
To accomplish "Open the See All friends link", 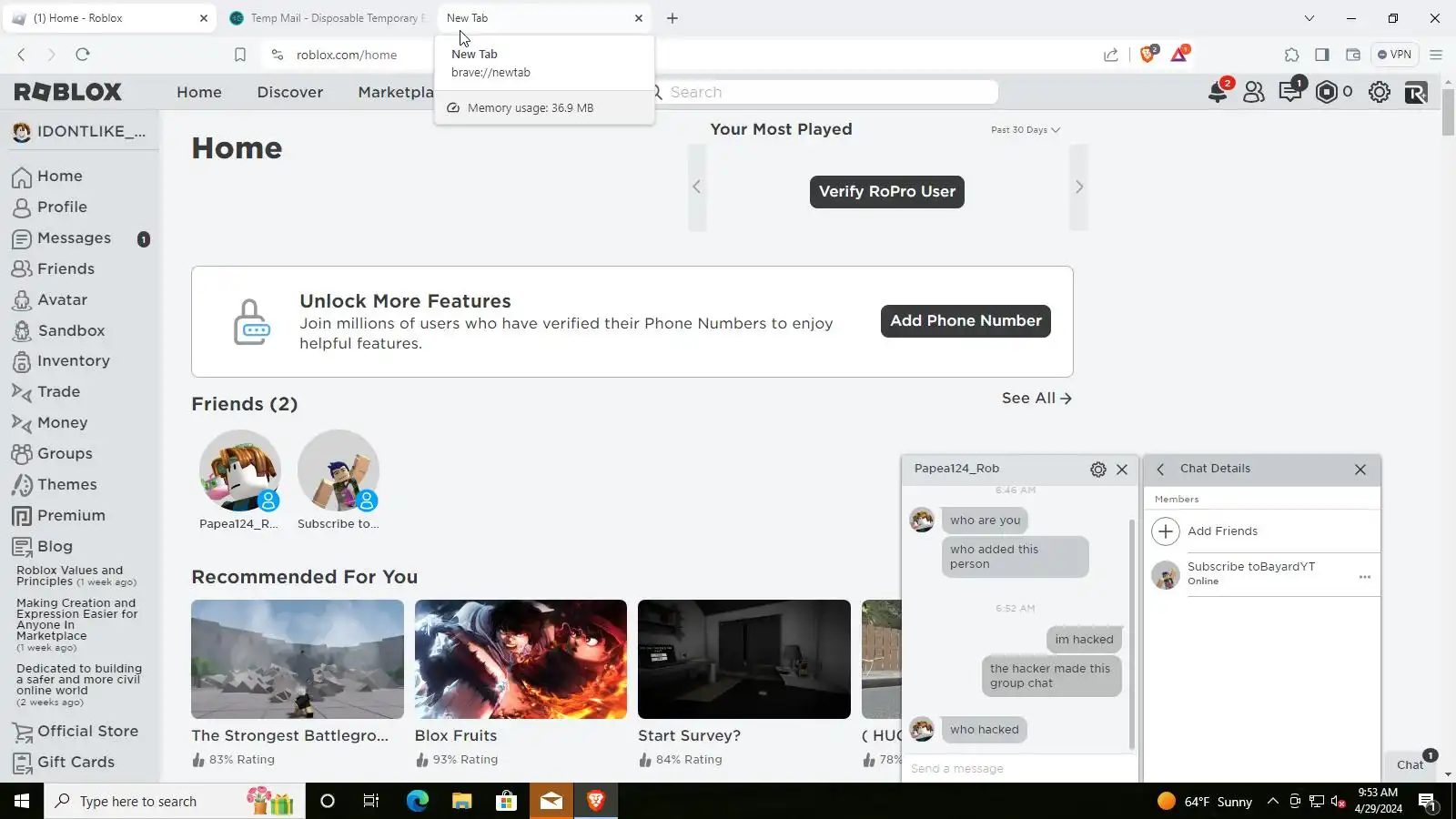I will pos(1036,399).
